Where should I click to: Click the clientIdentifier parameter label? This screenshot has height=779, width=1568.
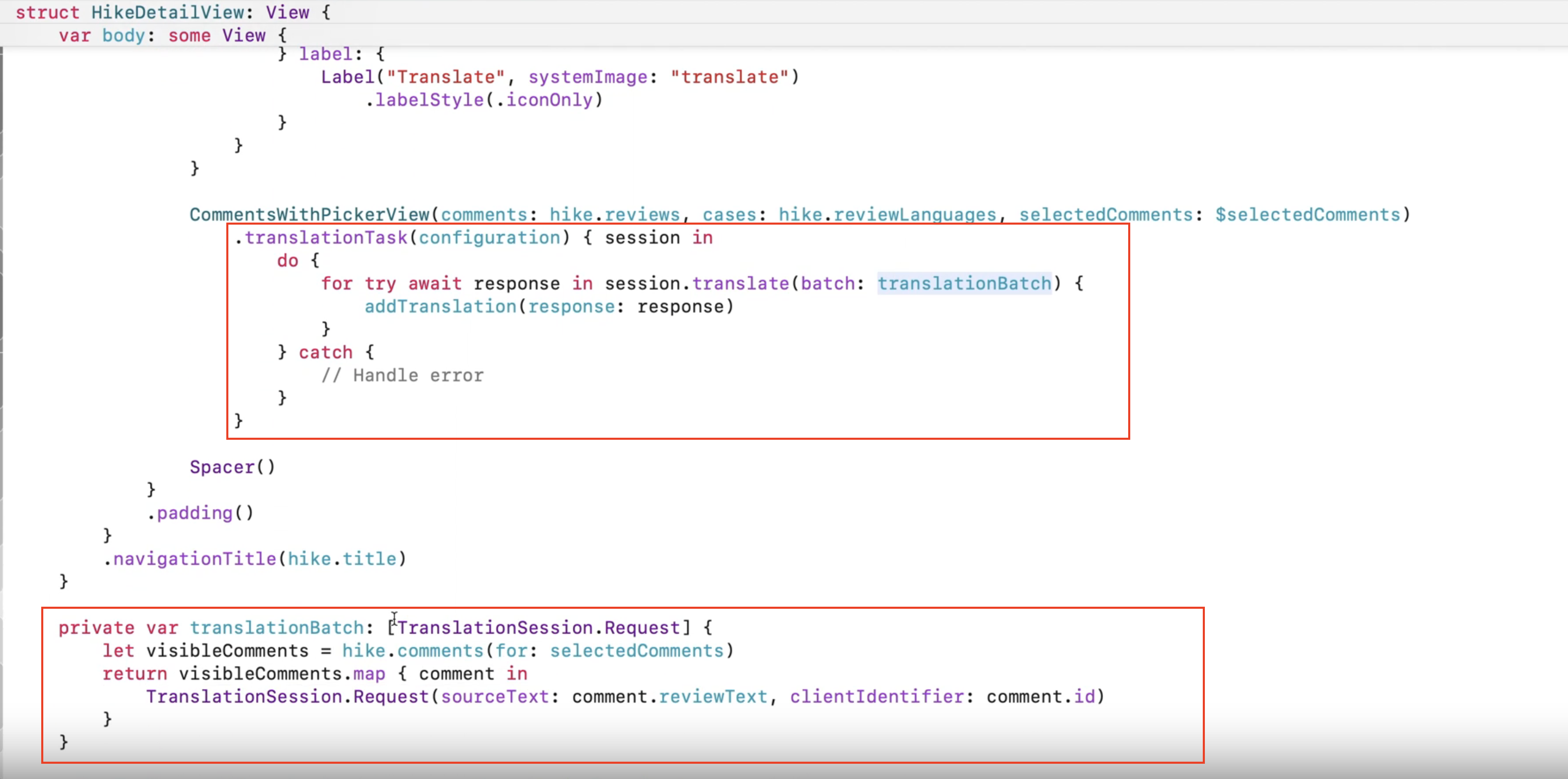(x=877, y=696)
